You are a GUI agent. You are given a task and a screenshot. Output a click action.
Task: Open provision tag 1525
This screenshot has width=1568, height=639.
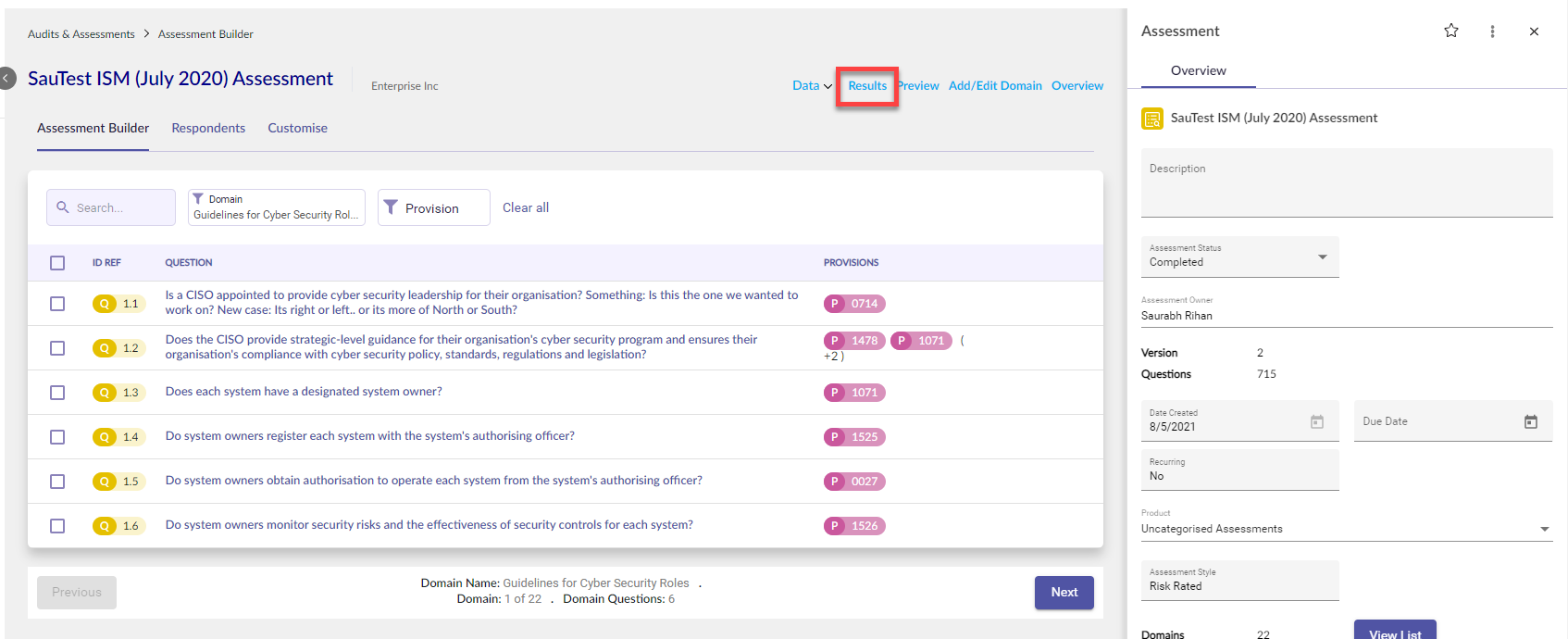tap(854, 437)
